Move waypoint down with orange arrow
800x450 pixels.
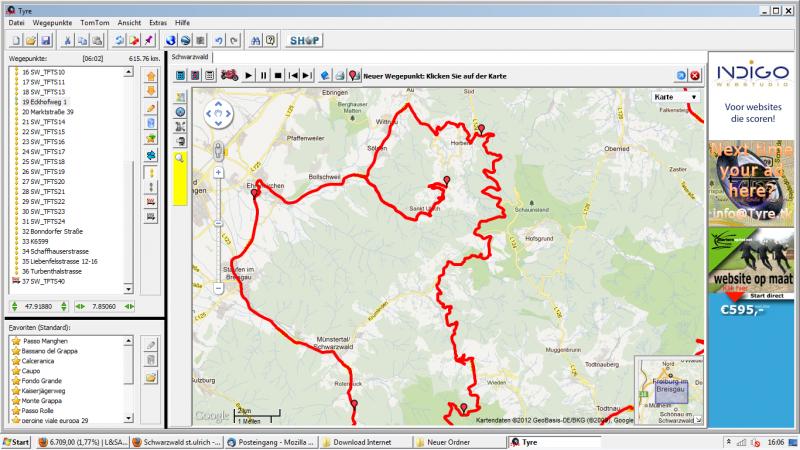coord(151,91)
